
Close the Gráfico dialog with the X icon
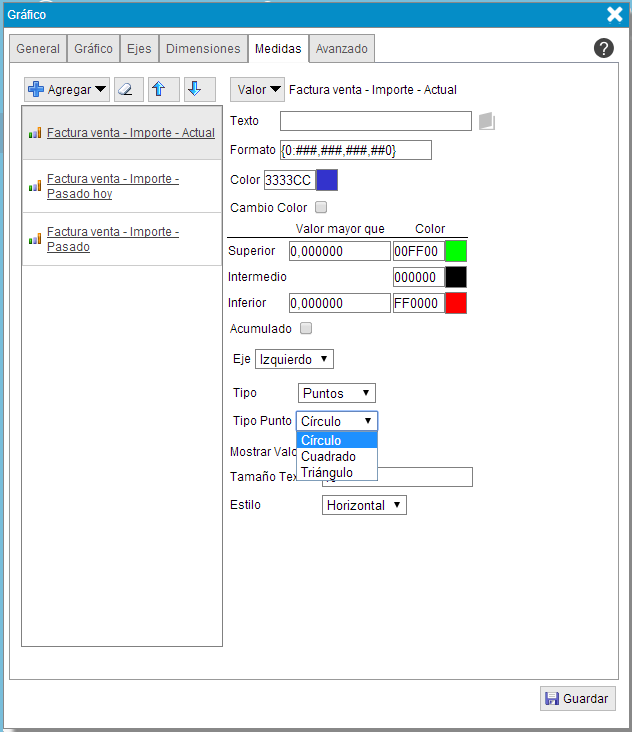point(615,14)
